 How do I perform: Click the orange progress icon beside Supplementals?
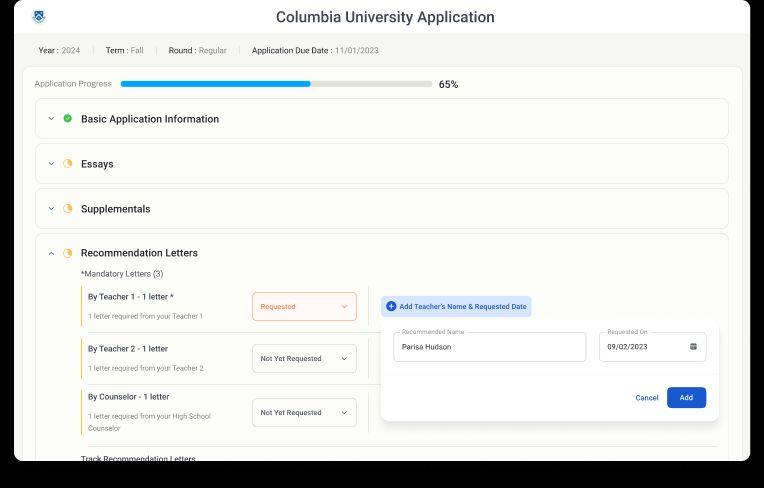68,208
